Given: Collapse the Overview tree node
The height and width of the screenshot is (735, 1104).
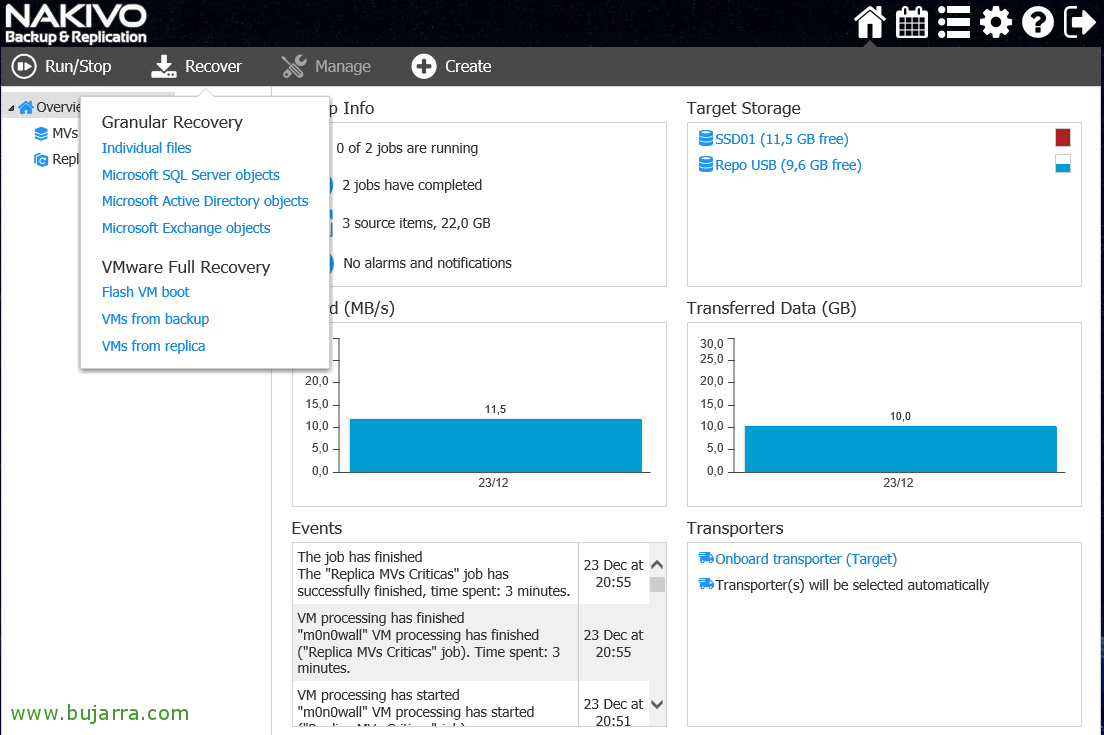Looking at the screenshot, I should (x=11, y=108).
